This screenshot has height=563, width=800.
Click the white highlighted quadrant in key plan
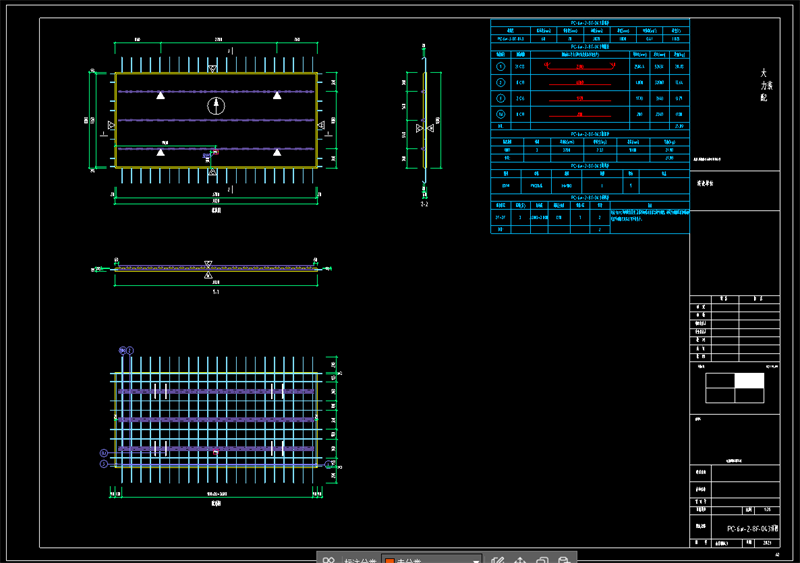[749, 380]
